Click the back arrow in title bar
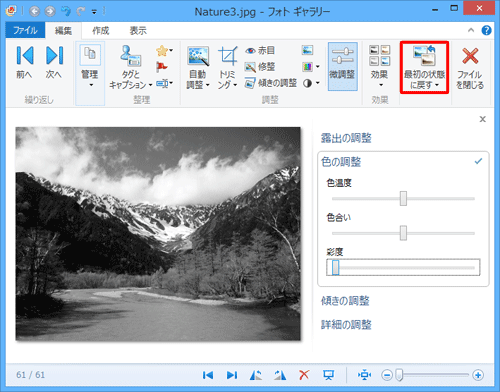The width and height of the screenshot is (500, 392). coord(34,12)
